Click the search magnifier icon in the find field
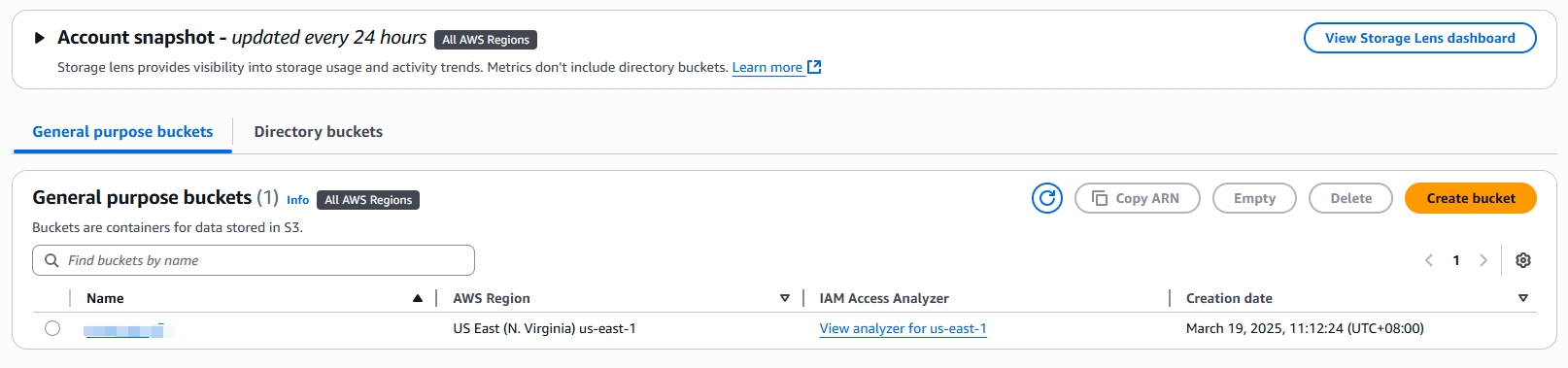This screenshot has width=1568, height=368. tap(51, 260)
